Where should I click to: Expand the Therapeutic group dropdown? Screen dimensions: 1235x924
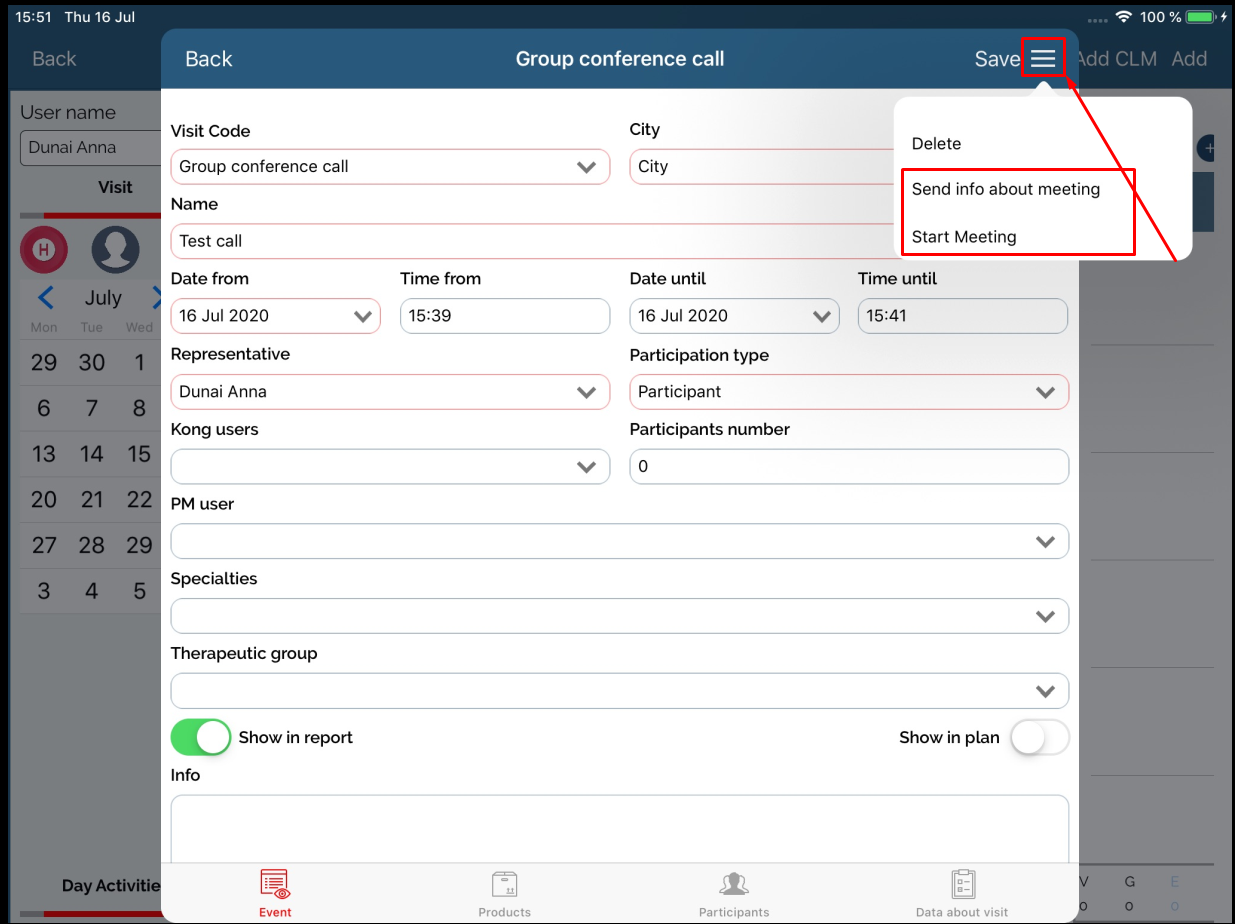(1045, 691)
